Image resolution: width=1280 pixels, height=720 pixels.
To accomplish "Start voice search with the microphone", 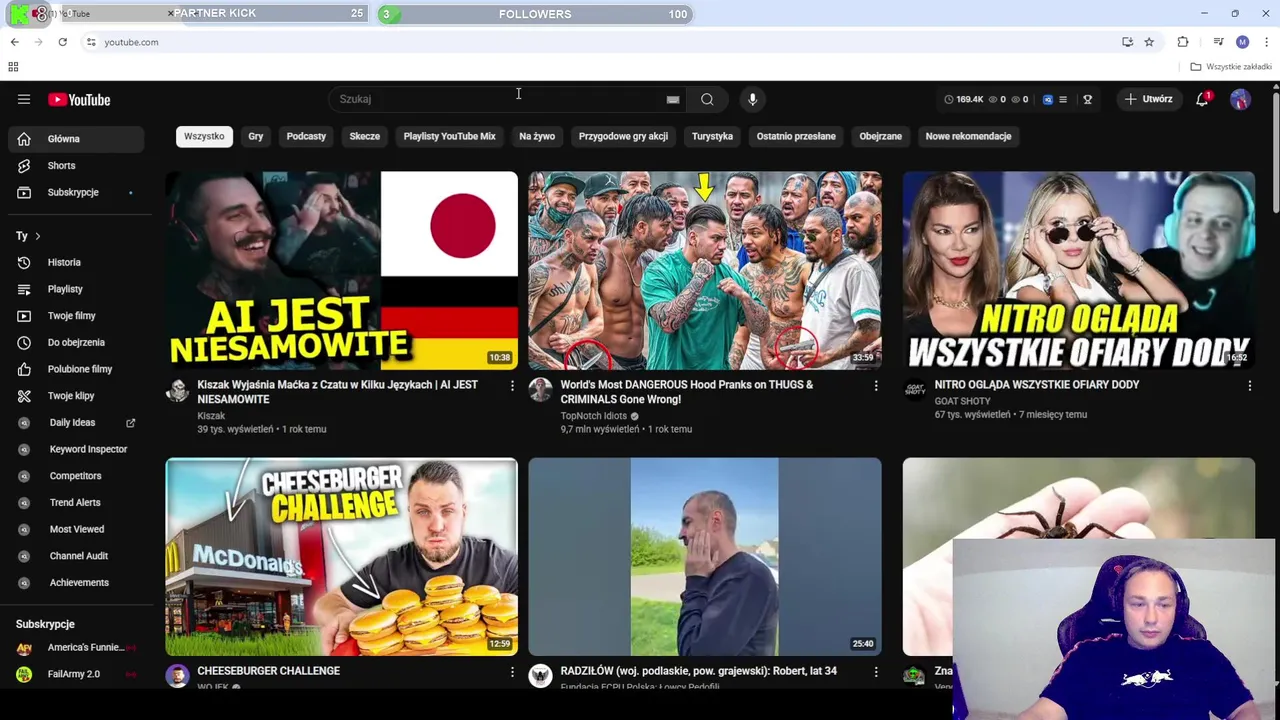I will [753, 99].
